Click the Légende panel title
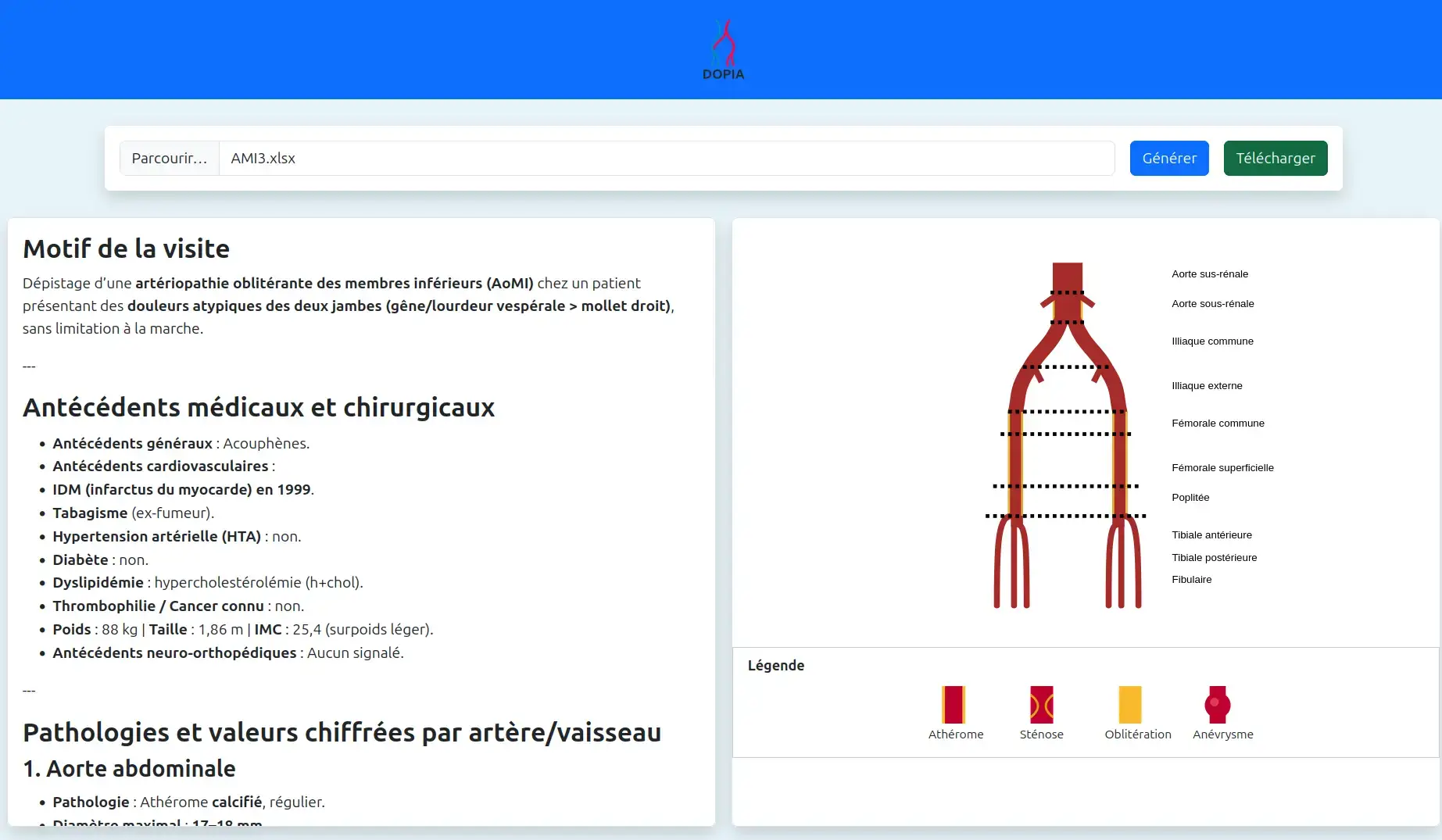 775,666
